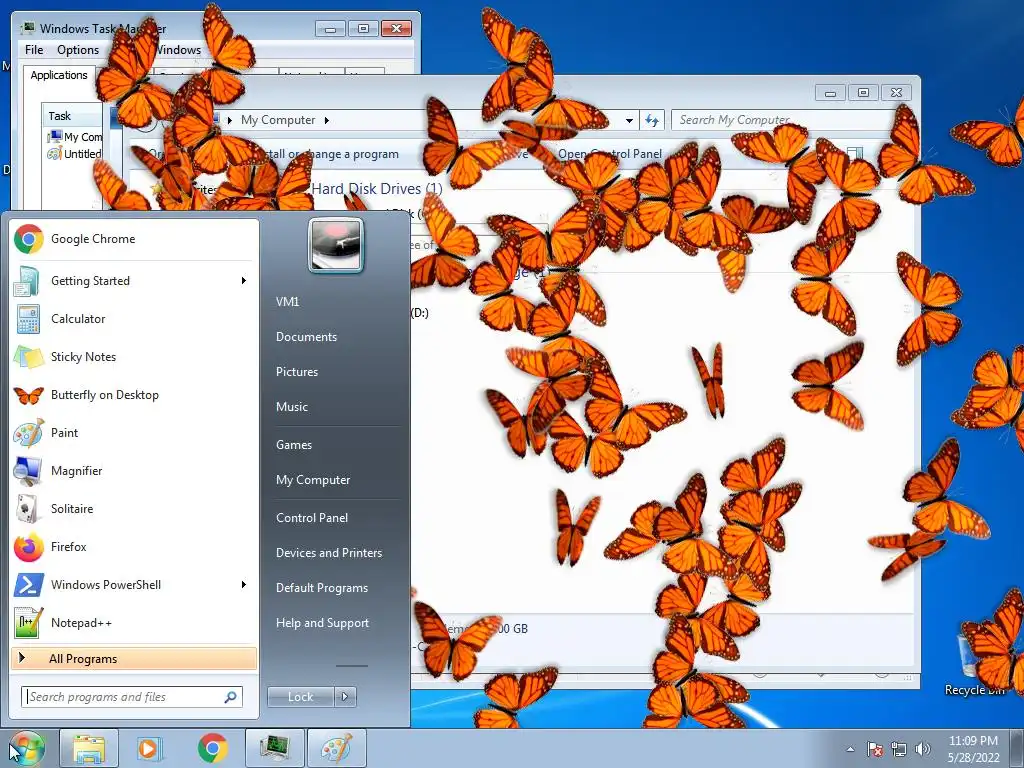
Task: Open Windows PowerShell icon
Action: click(x=29, y=585)
